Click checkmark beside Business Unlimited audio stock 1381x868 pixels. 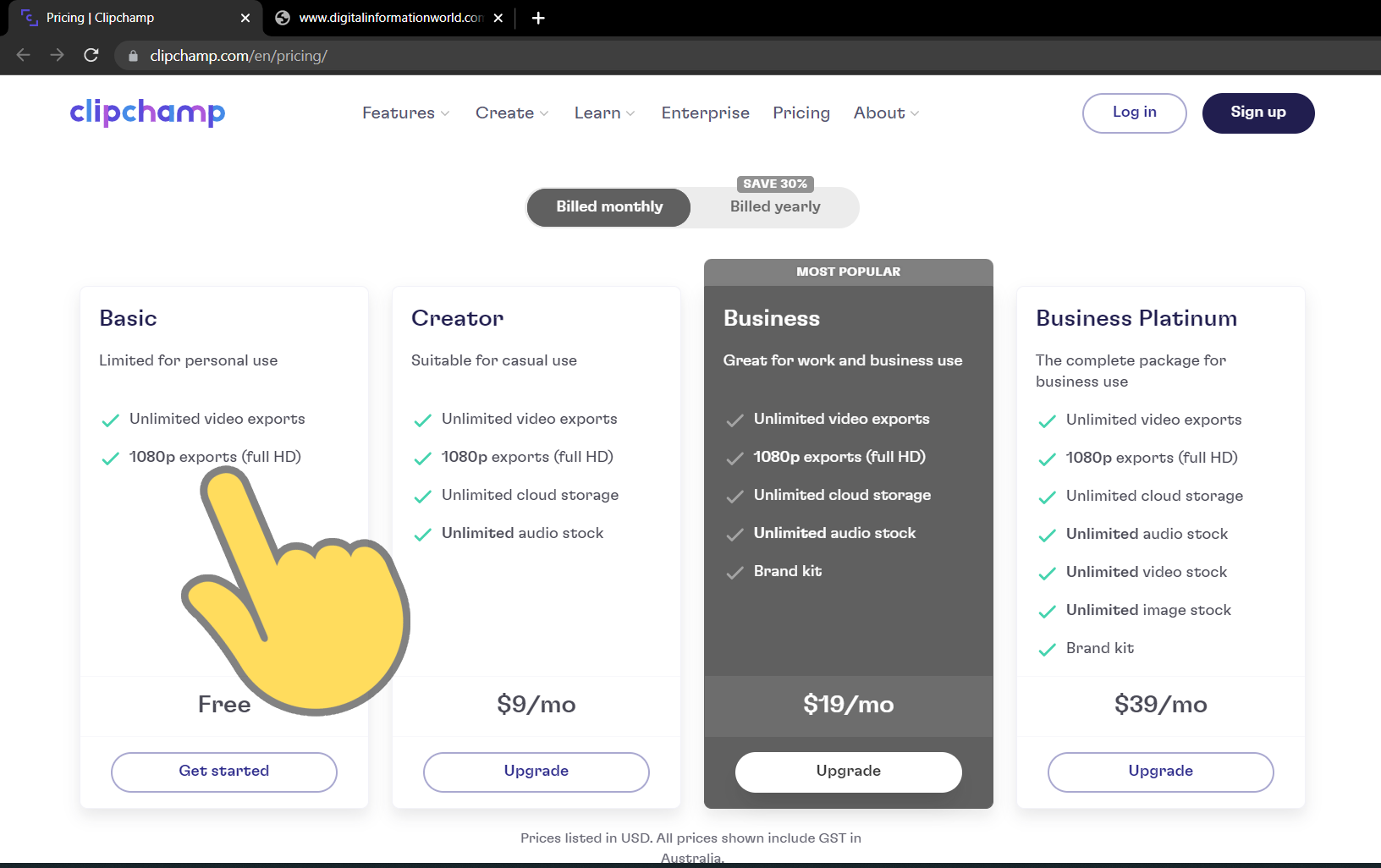(x=735, y=535)
